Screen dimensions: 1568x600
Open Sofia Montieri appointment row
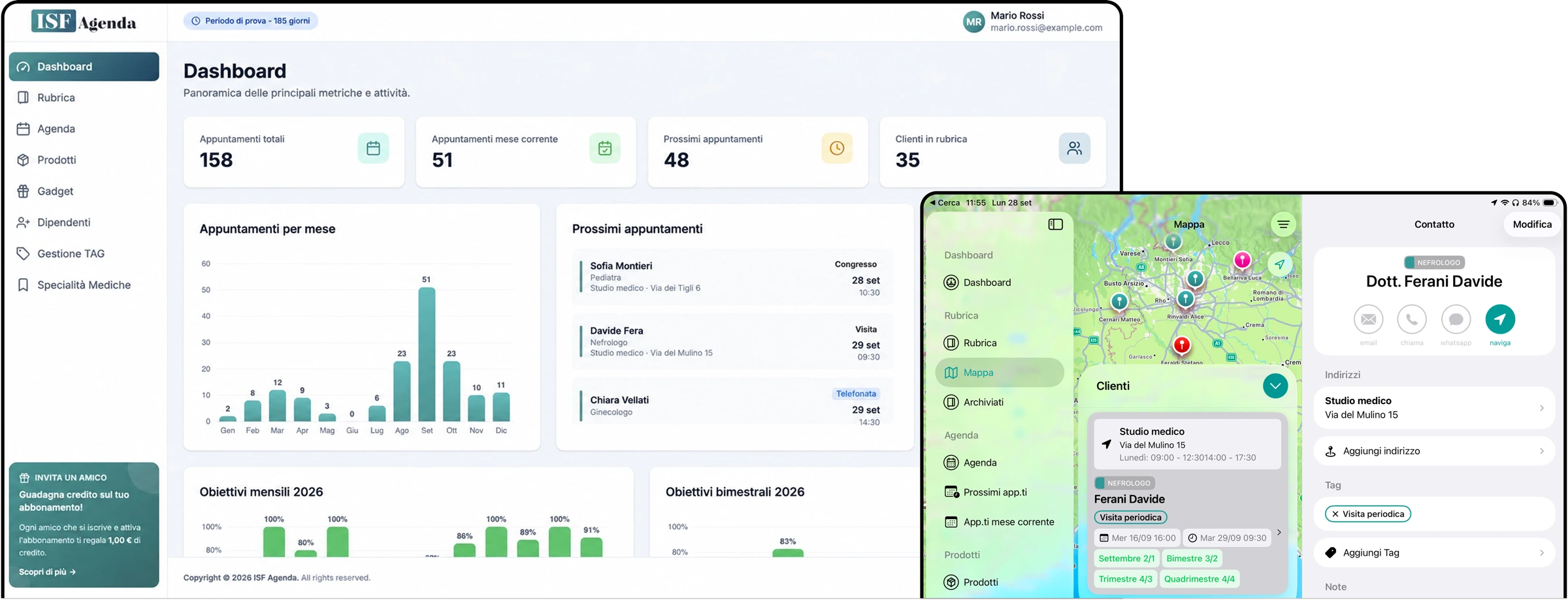point(732,277)
